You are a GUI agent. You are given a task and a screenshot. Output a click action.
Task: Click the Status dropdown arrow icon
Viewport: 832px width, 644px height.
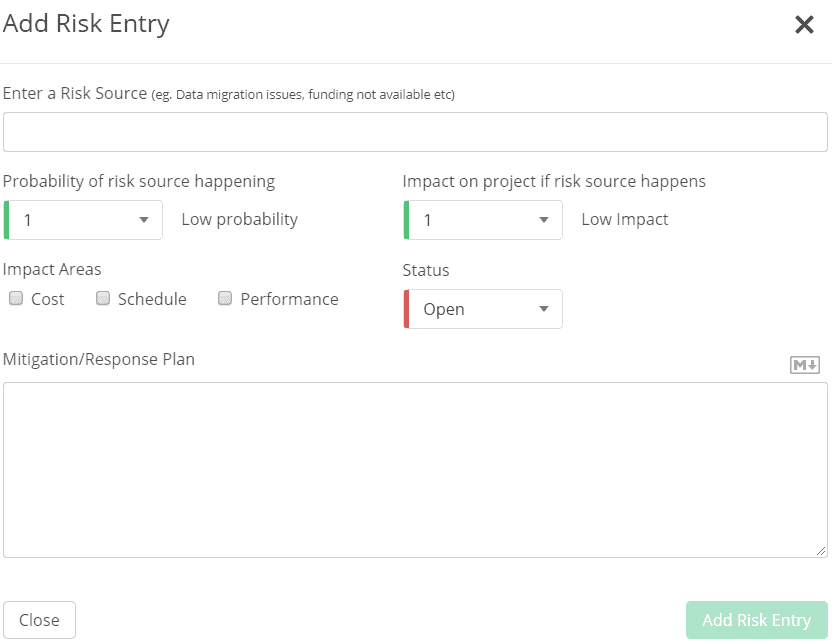(544, 309)
